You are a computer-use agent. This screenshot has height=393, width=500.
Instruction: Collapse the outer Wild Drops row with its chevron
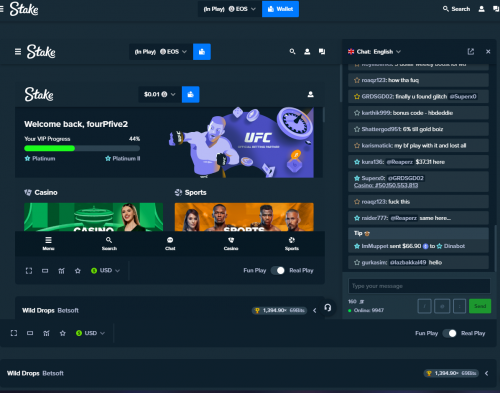(x=487, y=373)
